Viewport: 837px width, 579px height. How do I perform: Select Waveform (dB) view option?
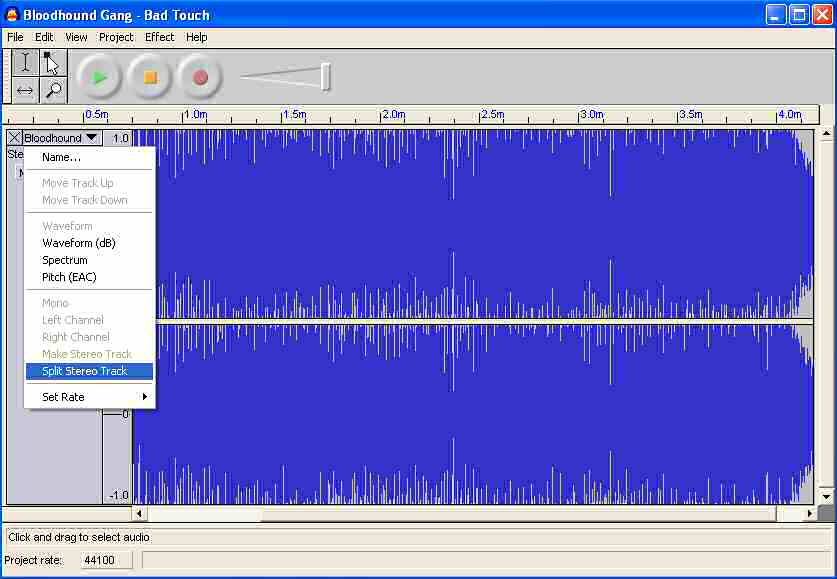tap(90, 243)
